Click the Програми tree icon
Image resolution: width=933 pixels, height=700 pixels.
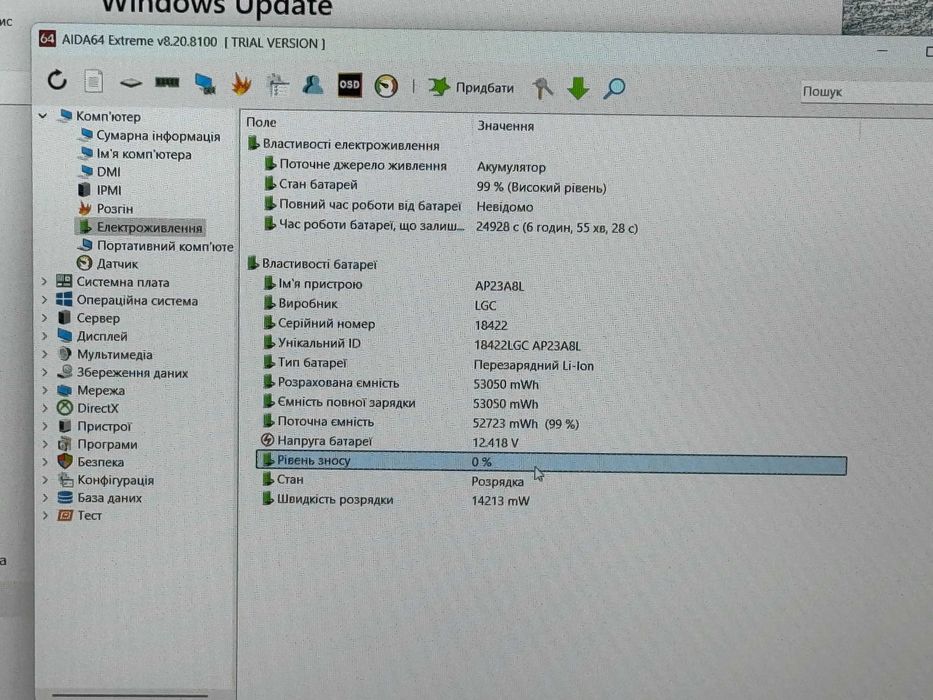point(64,444)
